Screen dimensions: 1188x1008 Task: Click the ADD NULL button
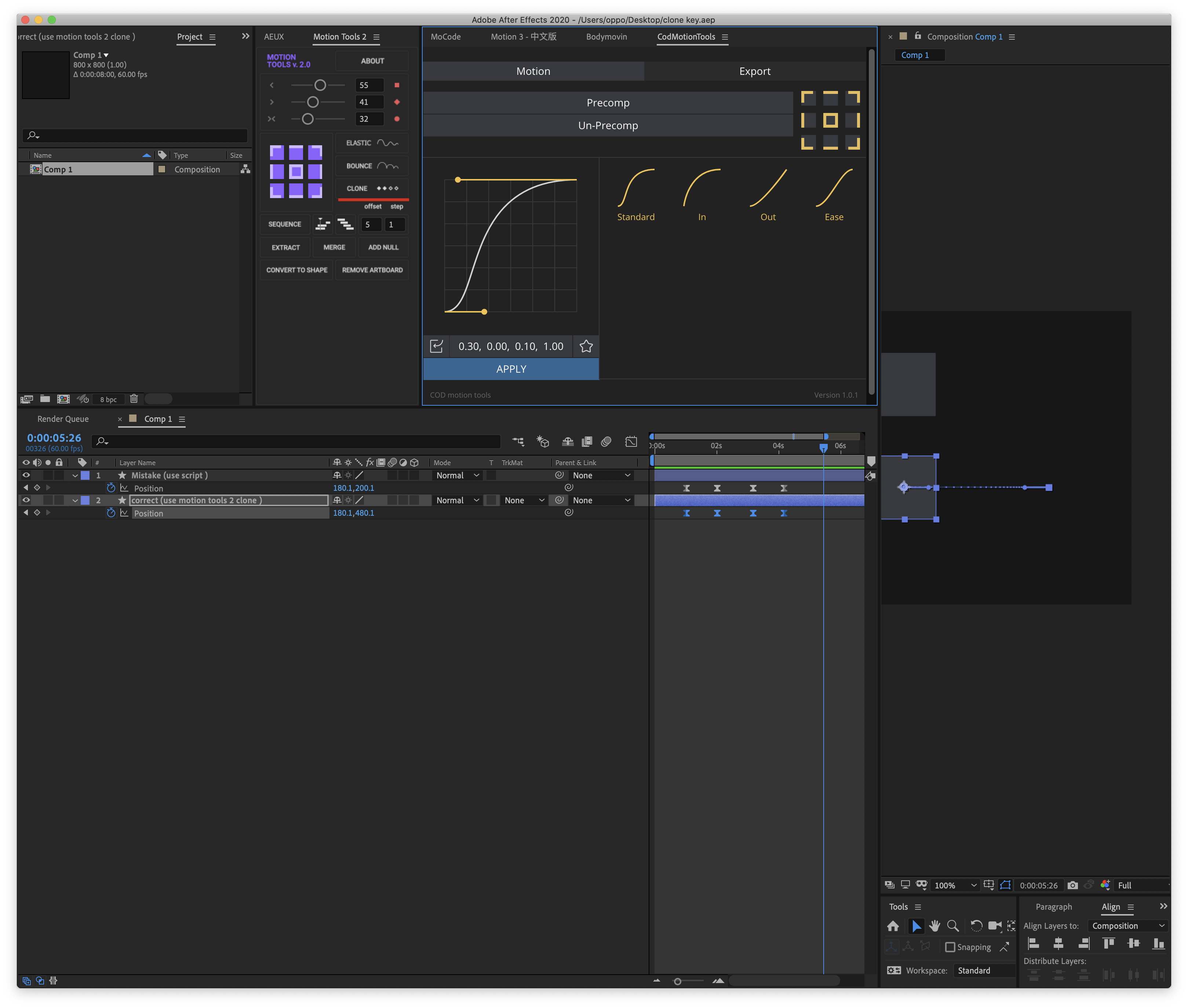coord(383,247)
